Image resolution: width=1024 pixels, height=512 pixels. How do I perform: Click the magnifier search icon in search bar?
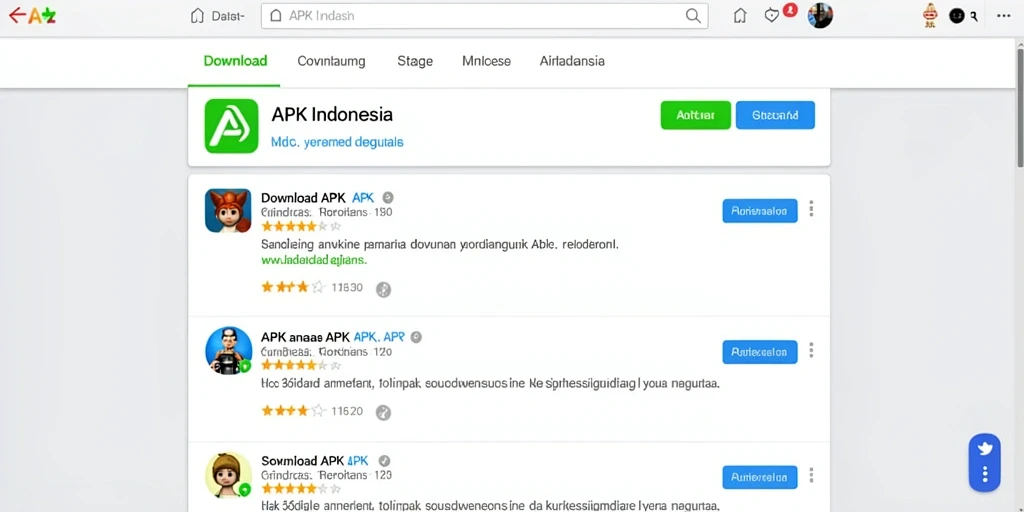(x=693, y=16)
